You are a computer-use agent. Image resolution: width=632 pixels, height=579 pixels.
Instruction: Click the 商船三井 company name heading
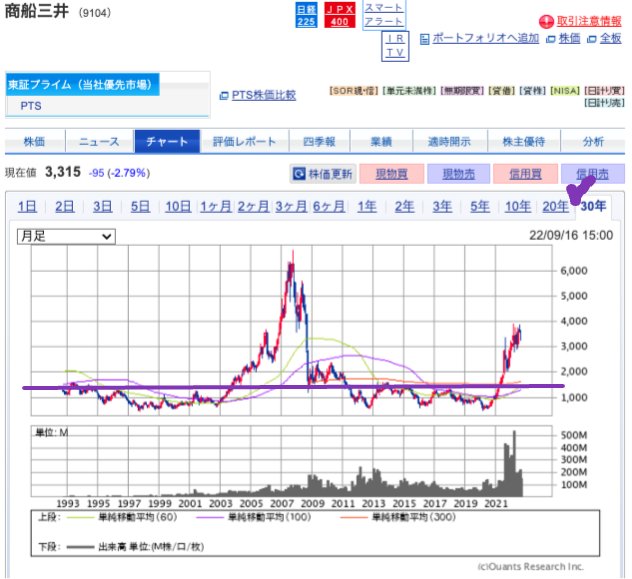click(37, 11)
